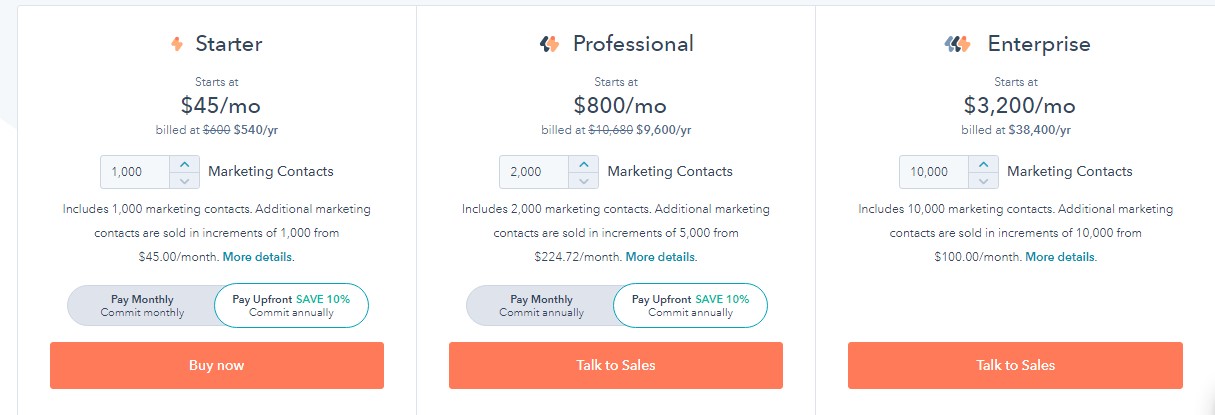Click the Enterprise marketing contacts input field
Viewport: 1215px width, 415px height.
[934, 172]
